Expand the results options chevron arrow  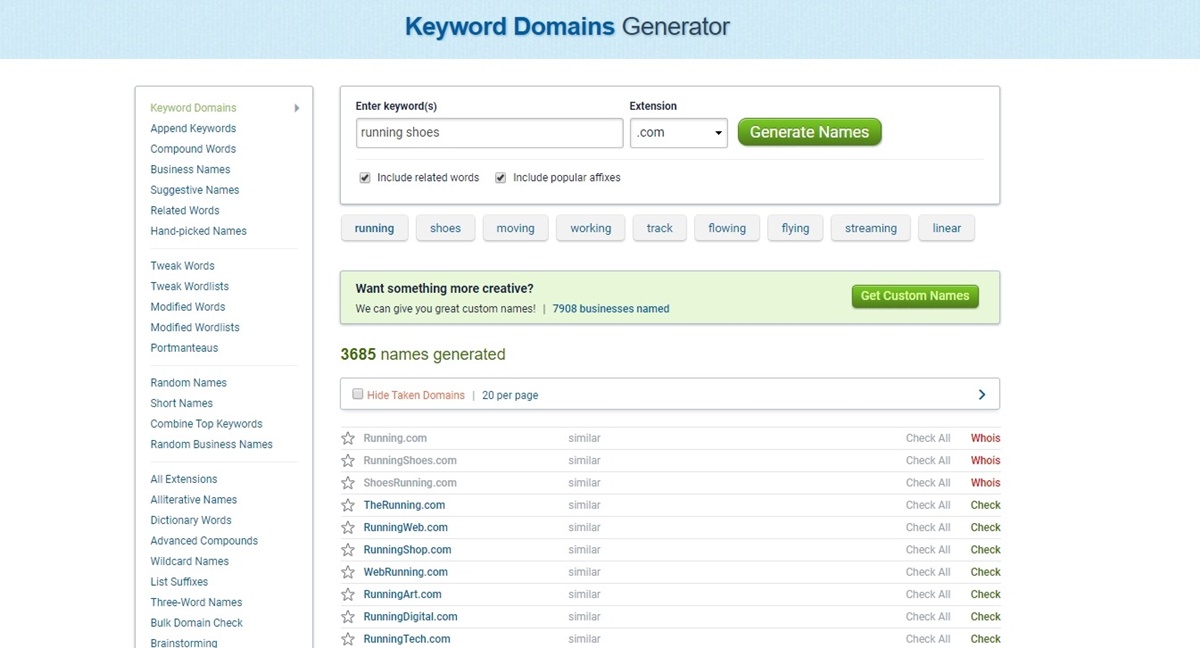[981, 395]
